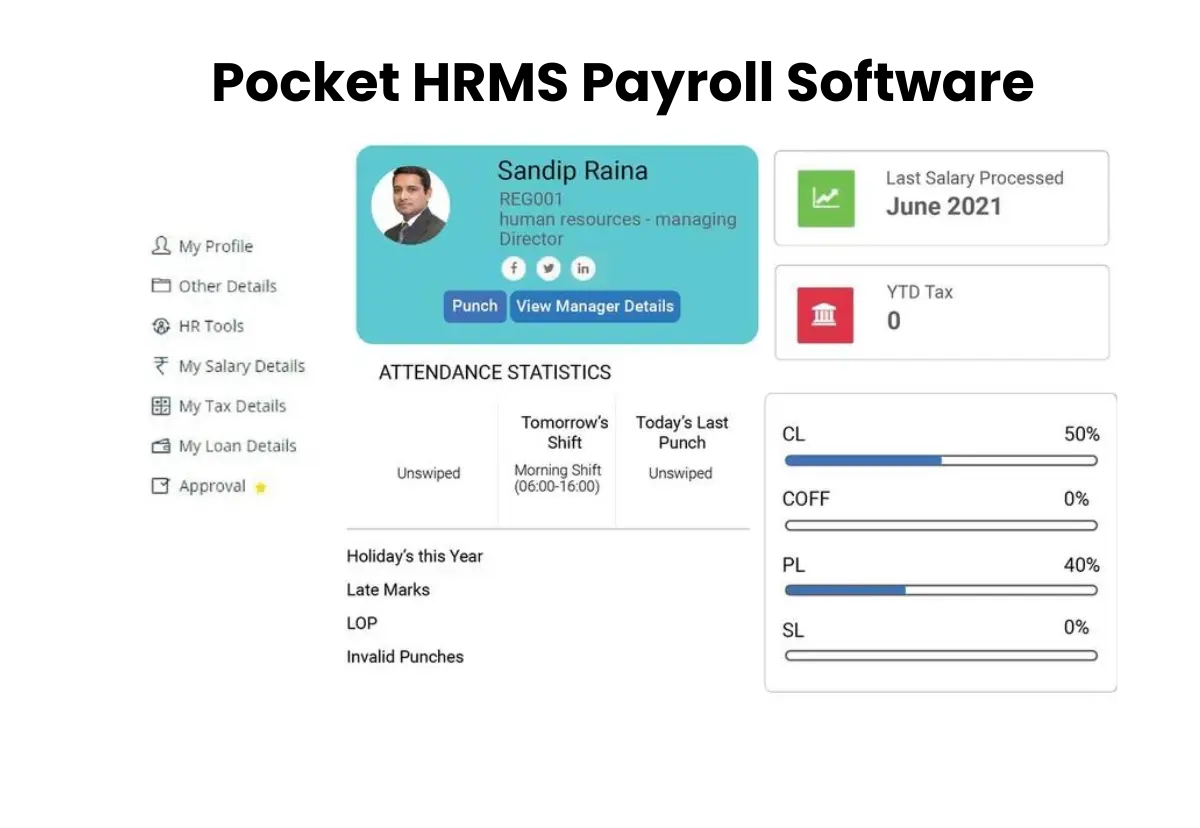The height and width of the screenshot is (828, 1200).
Task: Click the PL 40% value
Action: tap(1081, 565)
